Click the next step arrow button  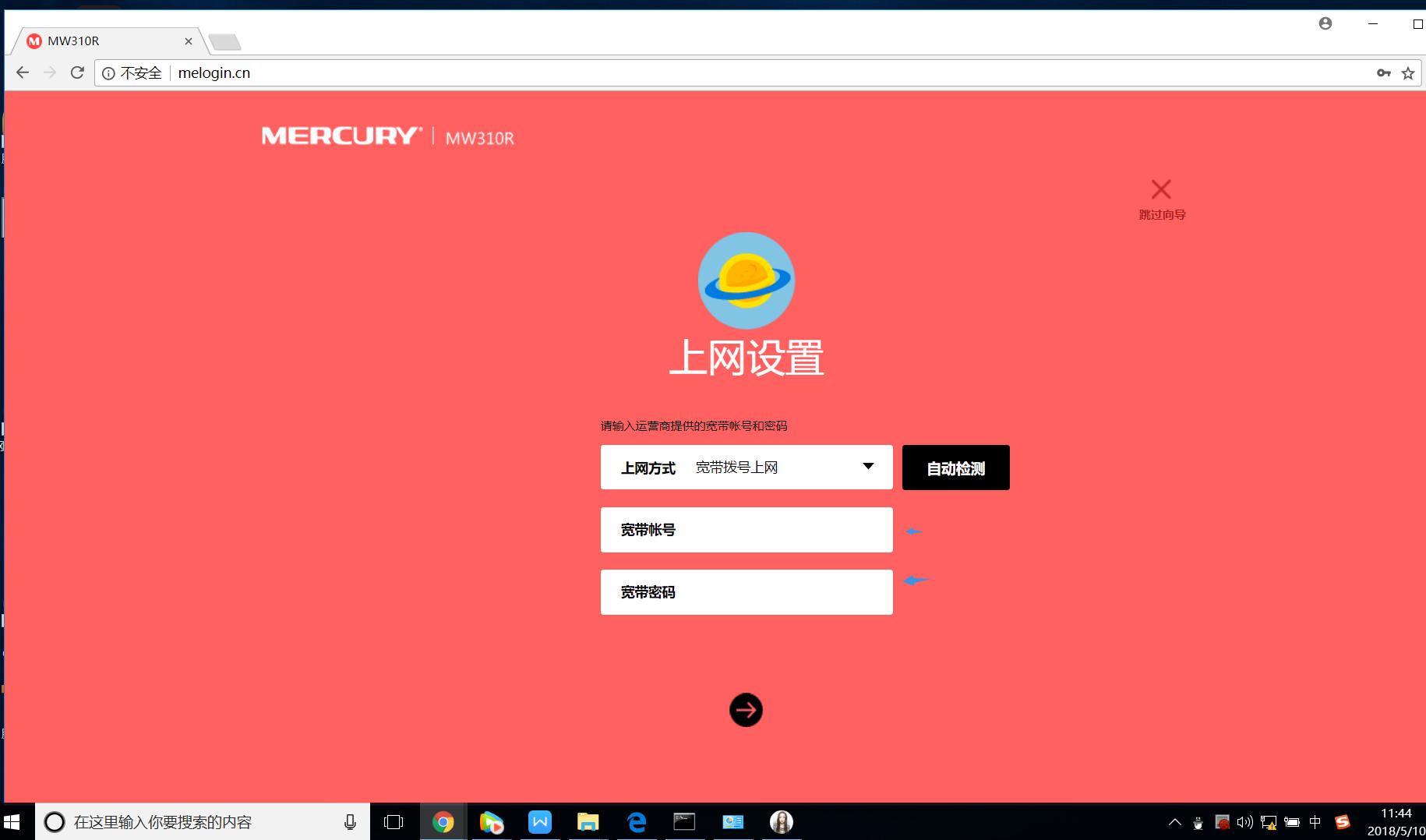pos(746,710)
